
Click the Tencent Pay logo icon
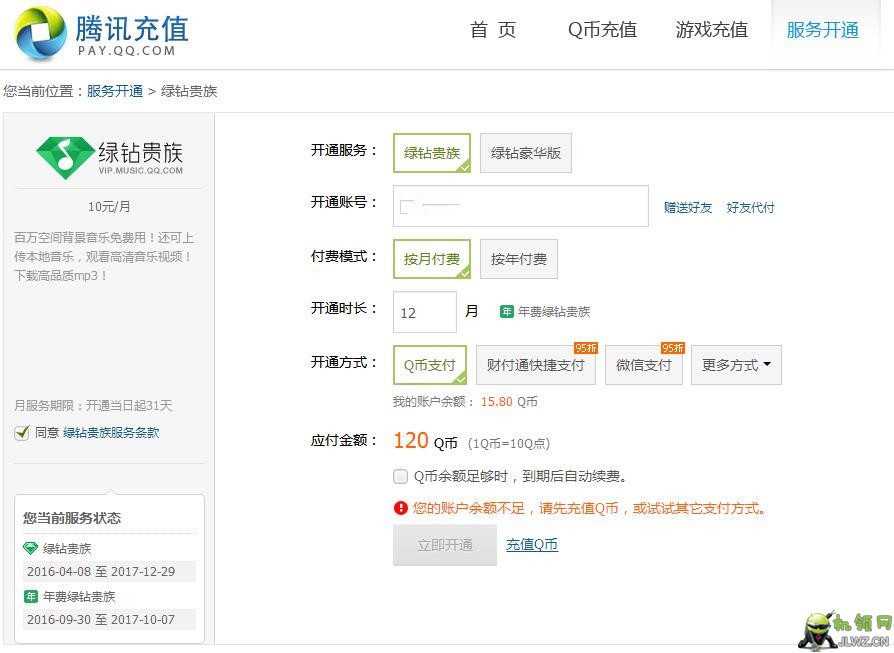point(40,33)
